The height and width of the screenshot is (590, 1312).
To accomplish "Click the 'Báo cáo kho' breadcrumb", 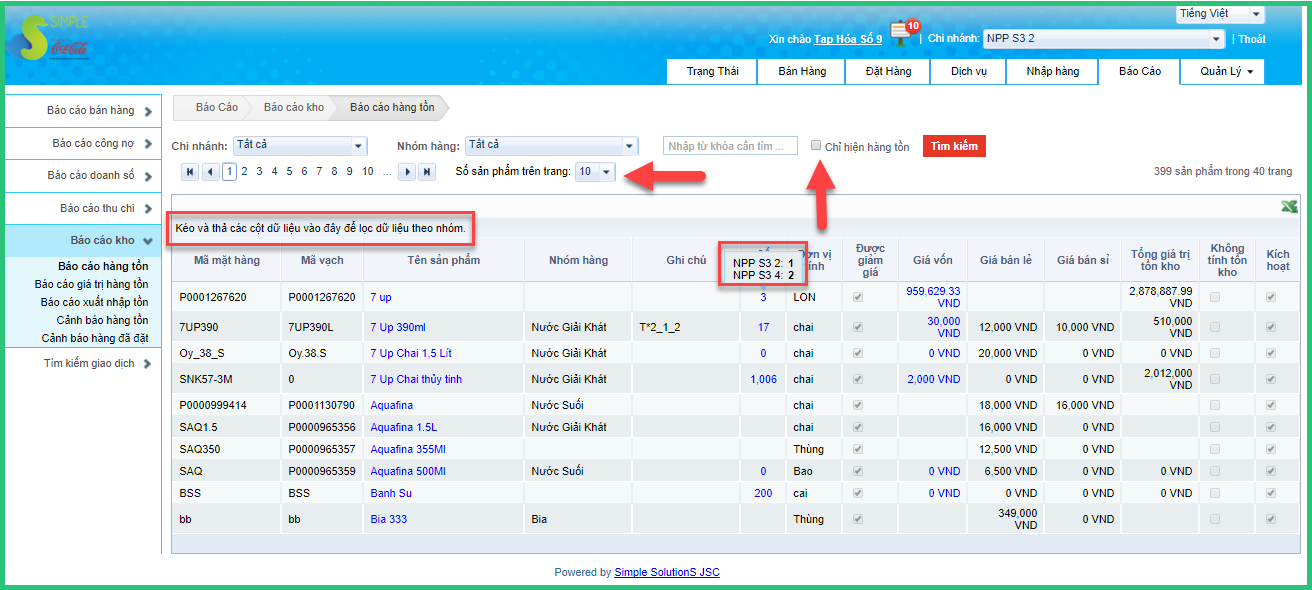I will tap(294, 107).
